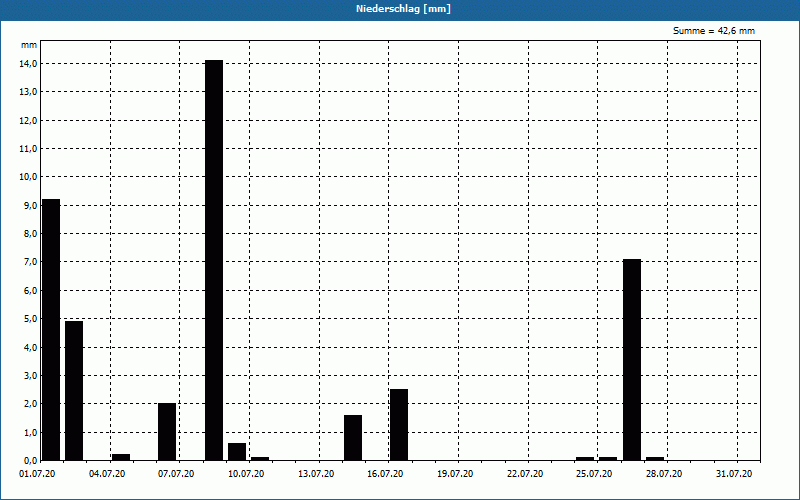The width and height of the screenshot is (800, 500).
Task: Click the 1,0 y-axis label
Action: 29,432
